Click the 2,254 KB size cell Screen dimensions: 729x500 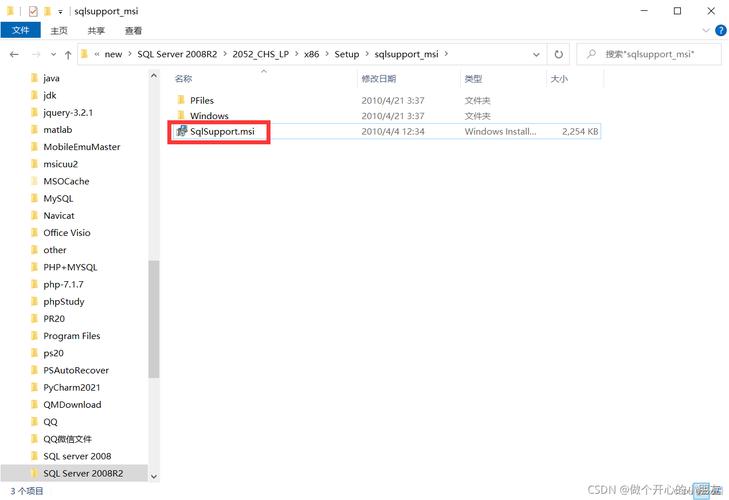[x=580, y=132]
